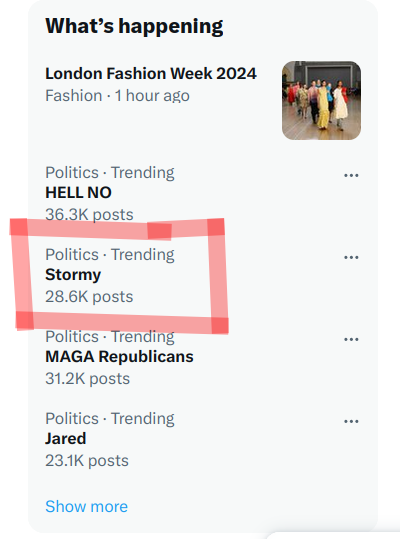The image size is (400, 539).
Task: Click the Show more link
Action: 87,506
